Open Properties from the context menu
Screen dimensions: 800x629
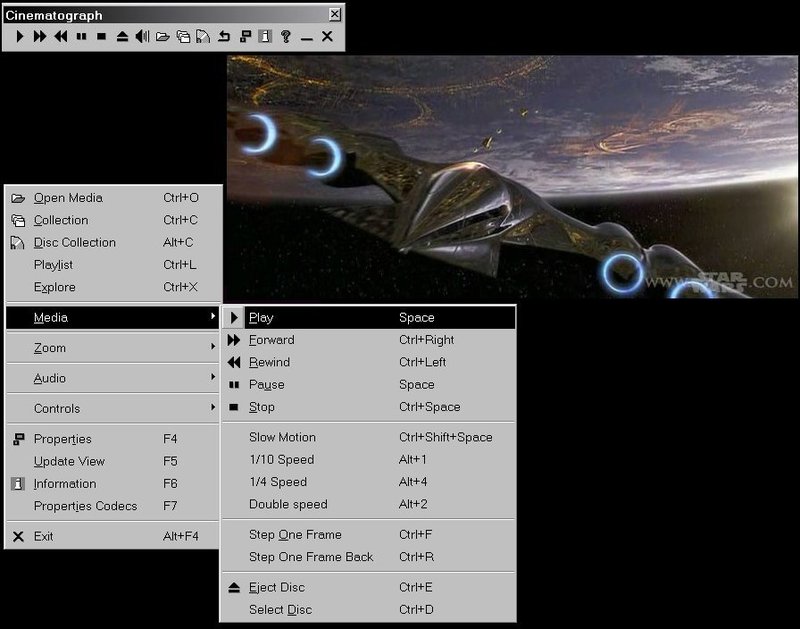click(113, 439)
